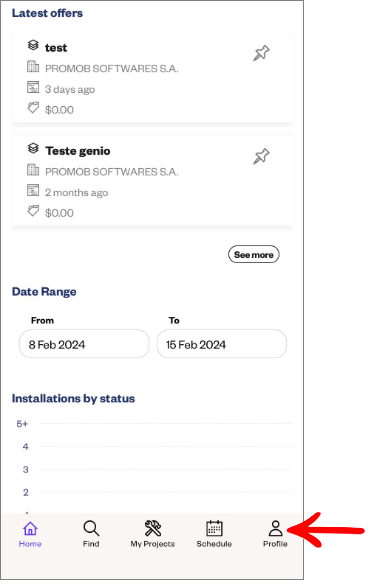Click layers icon beside 'test'

[33, 45]
